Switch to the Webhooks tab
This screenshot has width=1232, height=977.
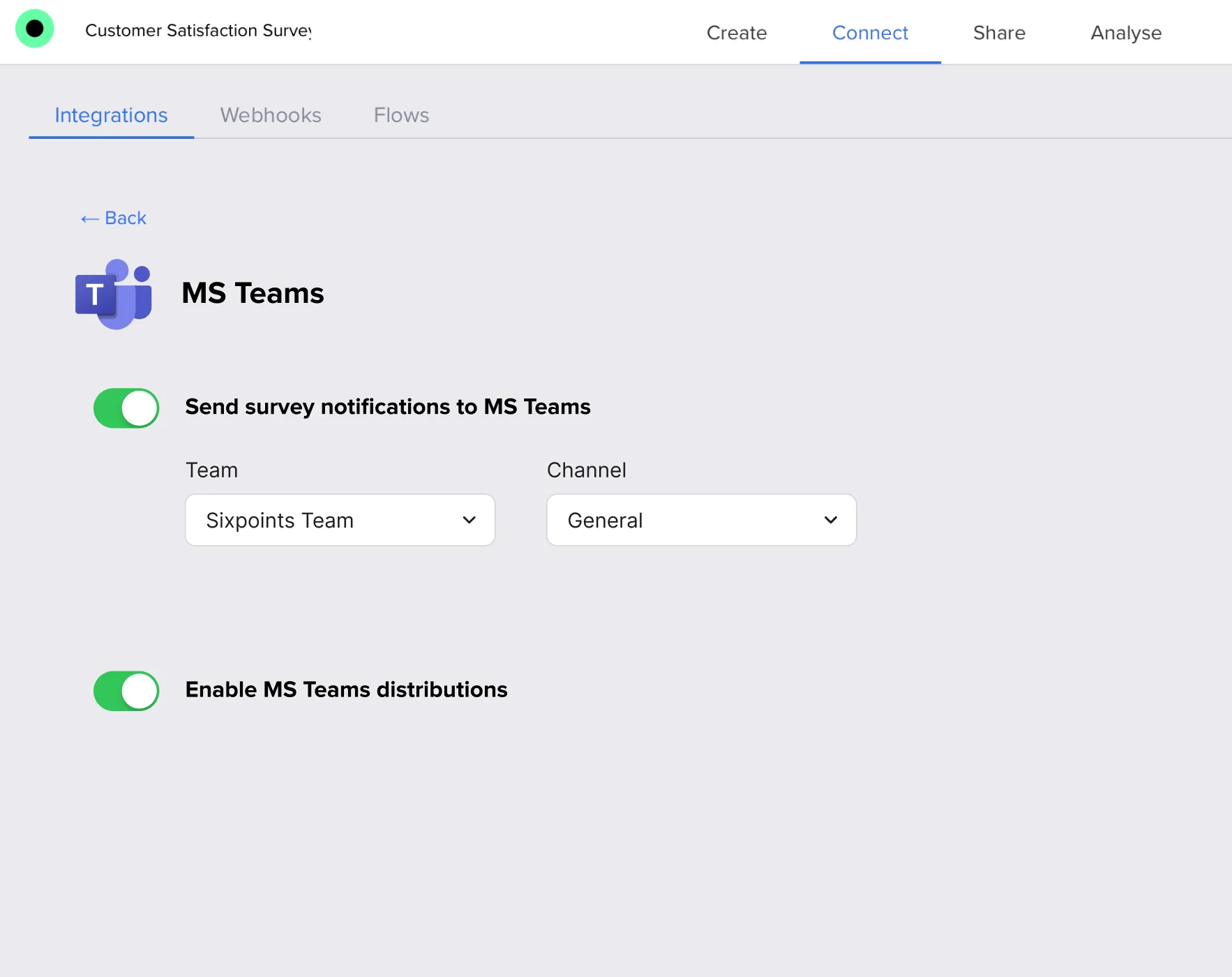click(x=271, y=115)
